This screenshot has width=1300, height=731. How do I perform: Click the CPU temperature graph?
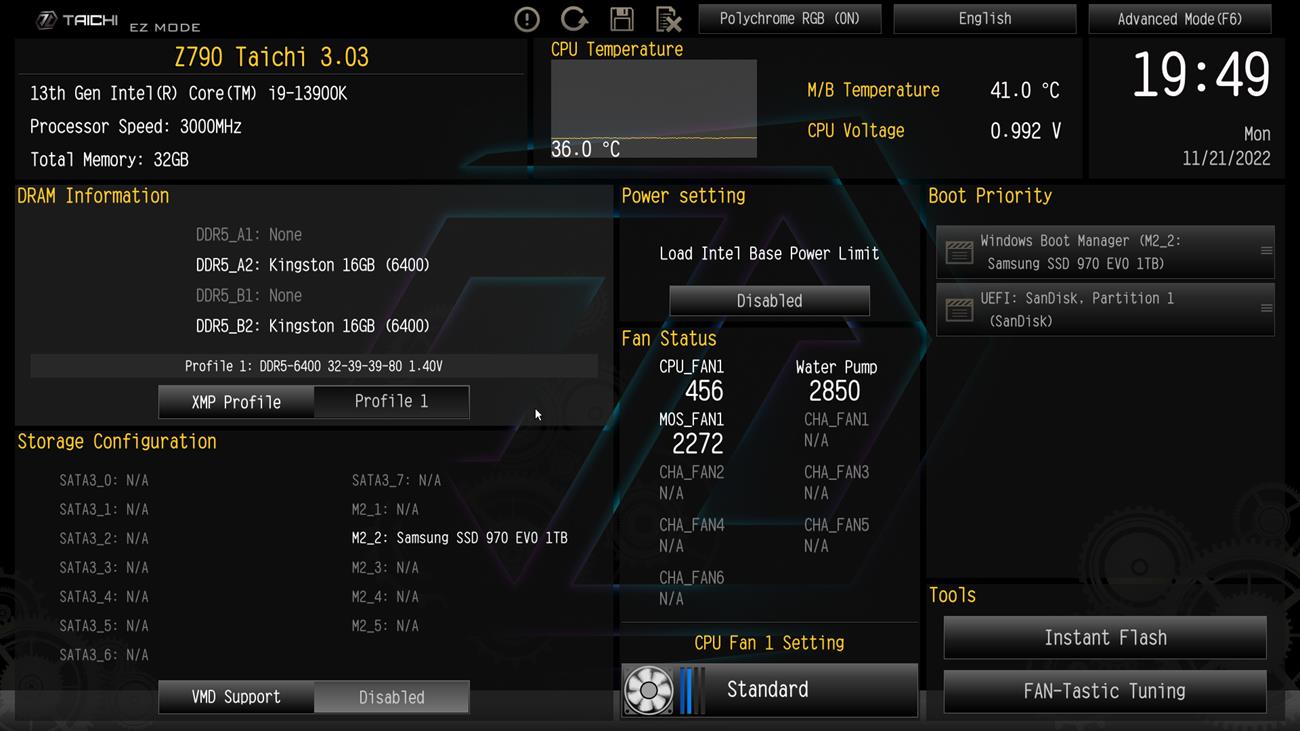coord(654,109)
